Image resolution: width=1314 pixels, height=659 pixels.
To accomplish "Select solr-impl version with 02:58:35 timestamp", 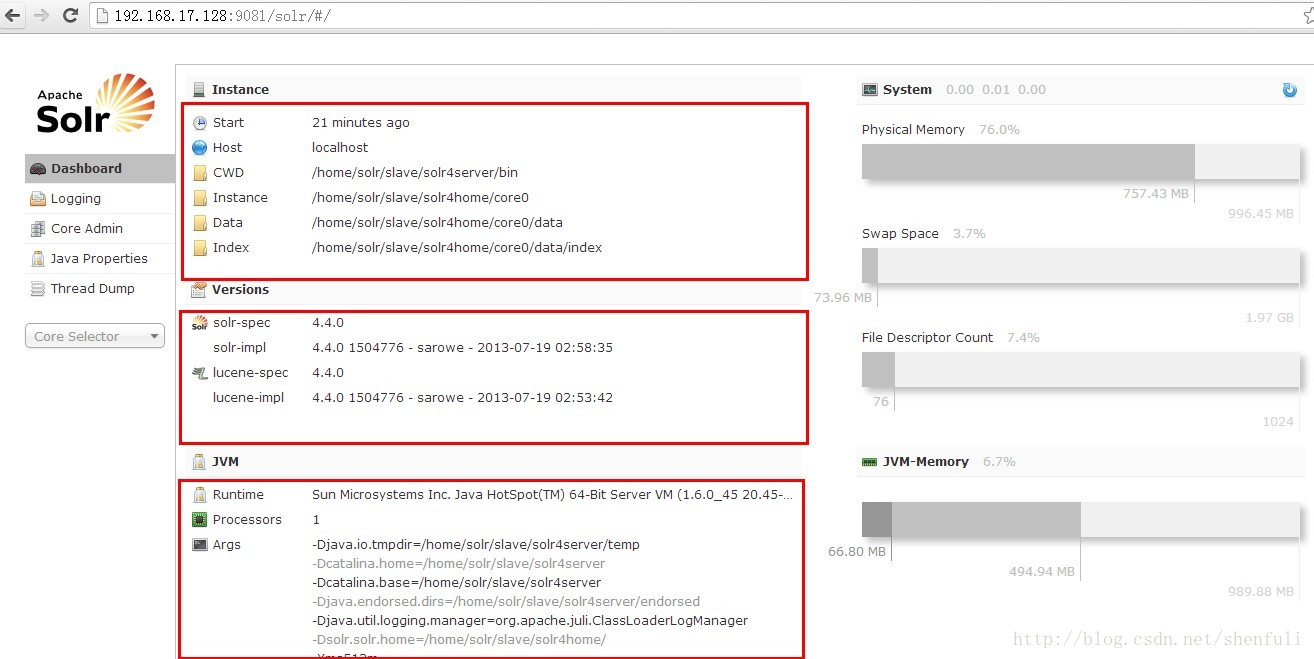I will coord(462,347).
